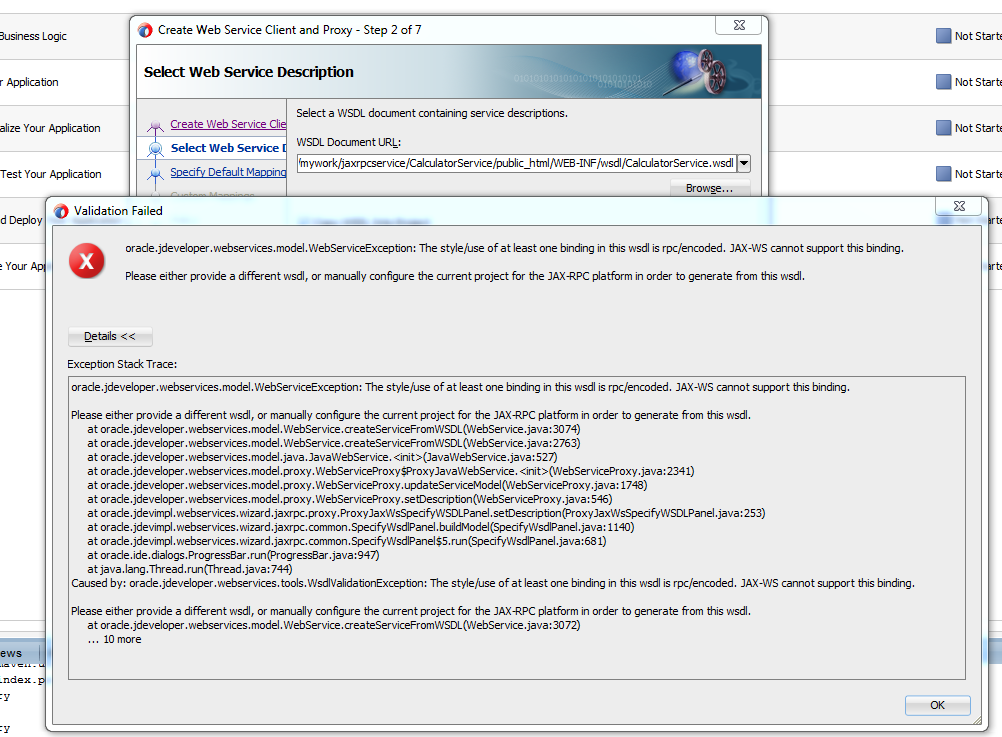Click the Test Your Application Not Started box

click(x=943, y=174)
